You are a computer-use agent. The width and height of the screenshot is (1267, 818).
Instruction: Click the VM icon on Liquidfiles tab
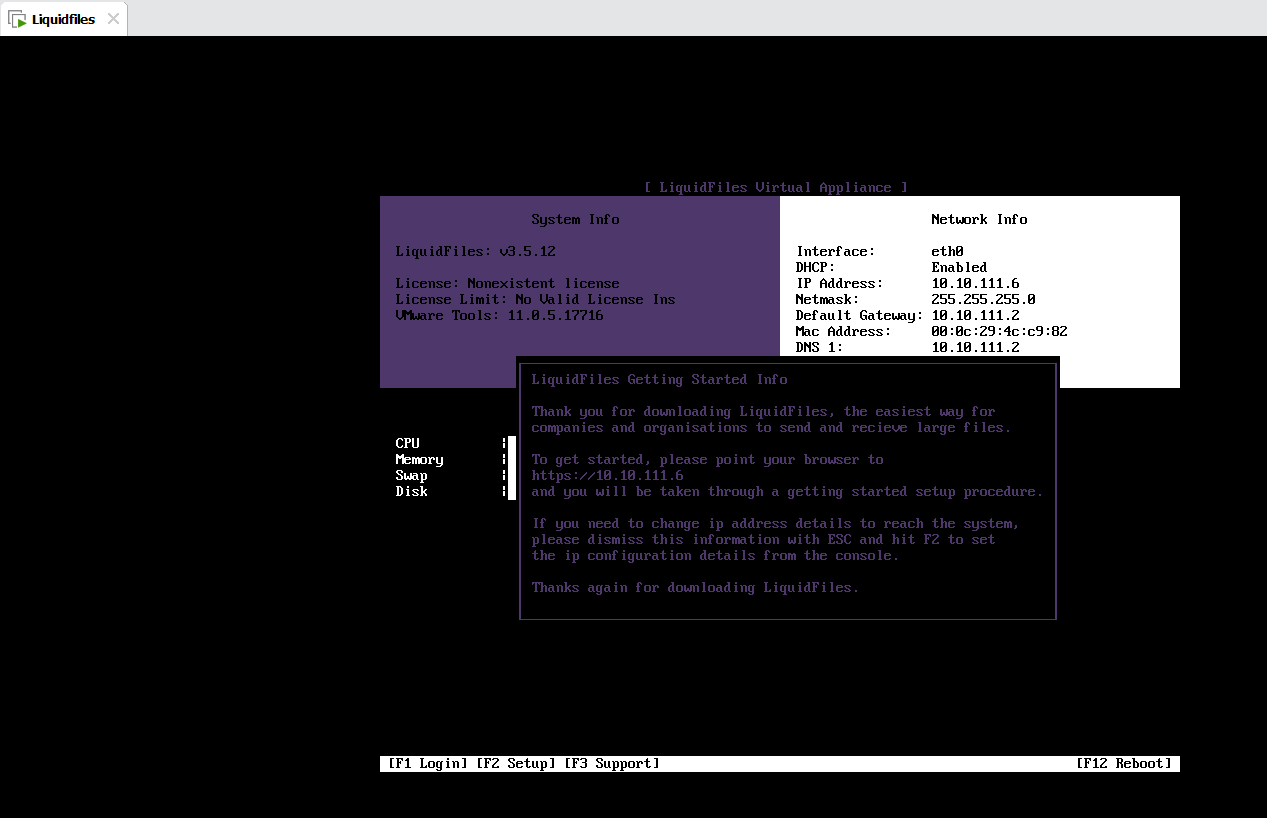pos(18,19)
